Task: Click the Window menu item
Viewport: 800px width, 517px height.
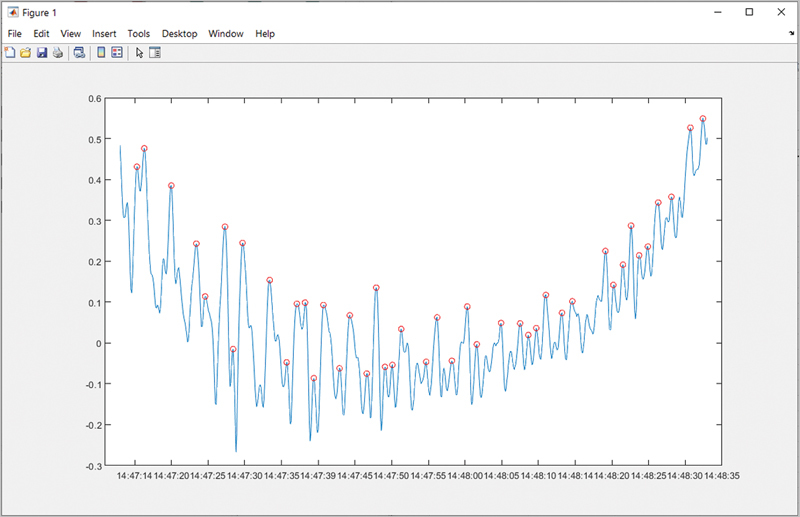Action: click(226, 33)
